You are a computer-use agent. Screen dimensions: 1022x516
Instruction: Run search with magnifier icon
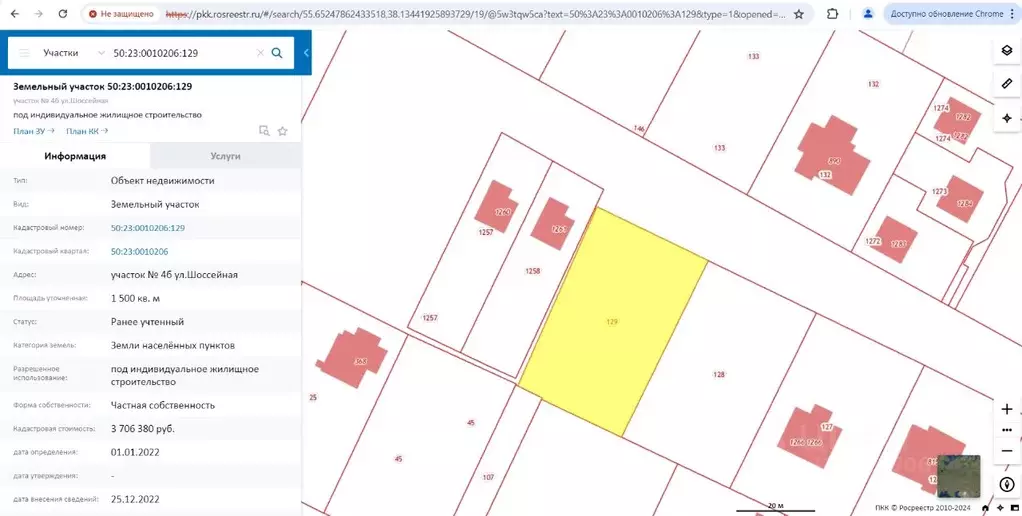point(277,52)
